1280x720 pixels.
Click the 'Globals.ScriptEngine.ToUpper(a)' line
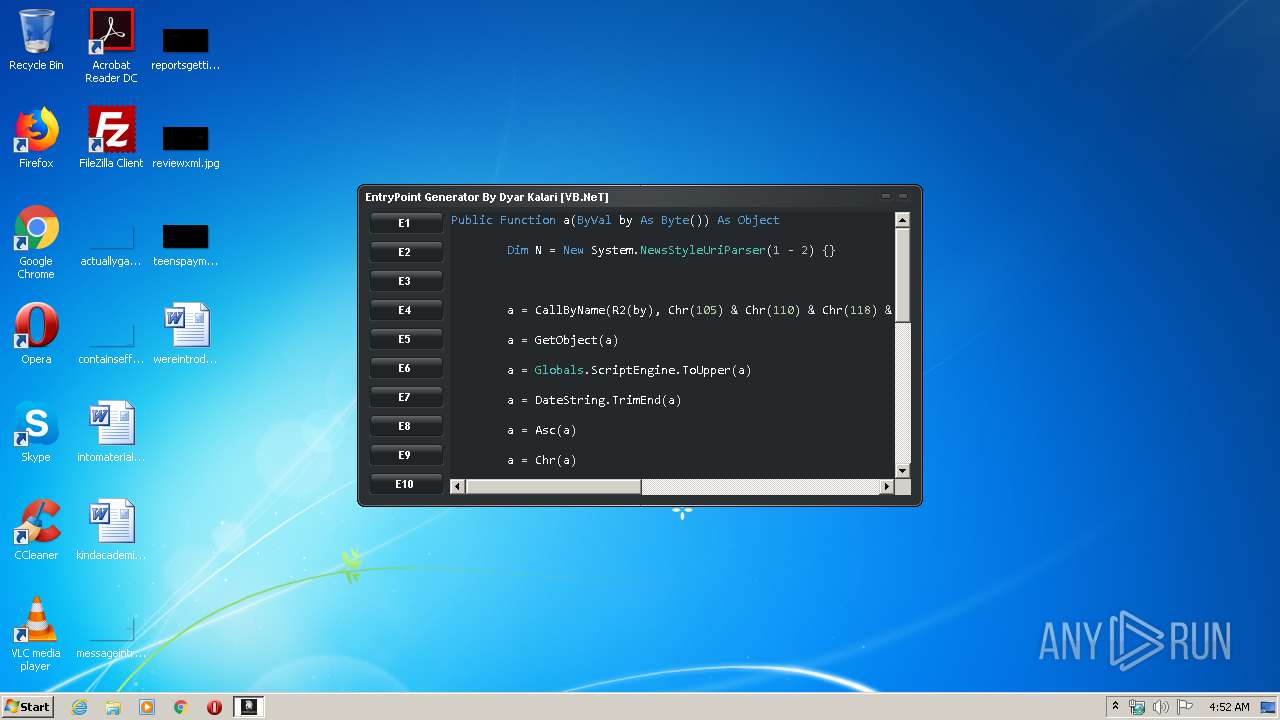[x=629, y=370]
